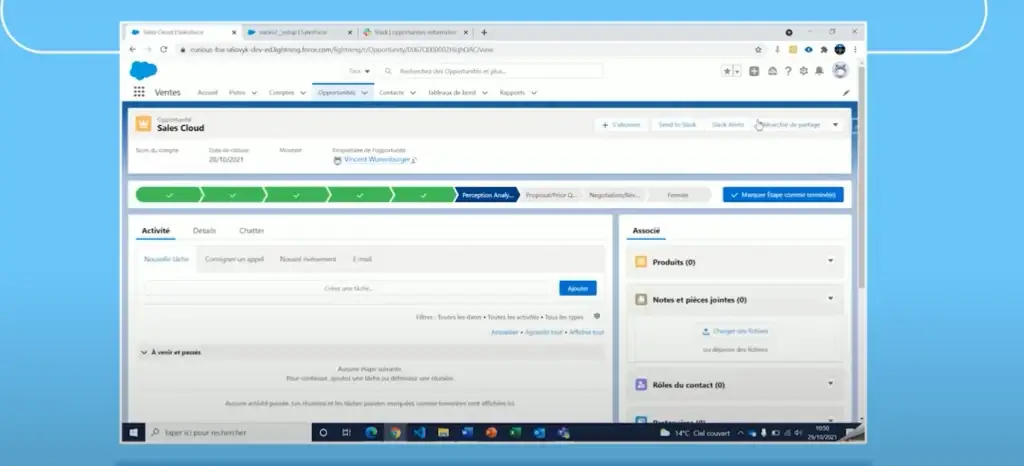
Task: Open Notes et pièces jointes dropdown arrow
Action: 831,298
